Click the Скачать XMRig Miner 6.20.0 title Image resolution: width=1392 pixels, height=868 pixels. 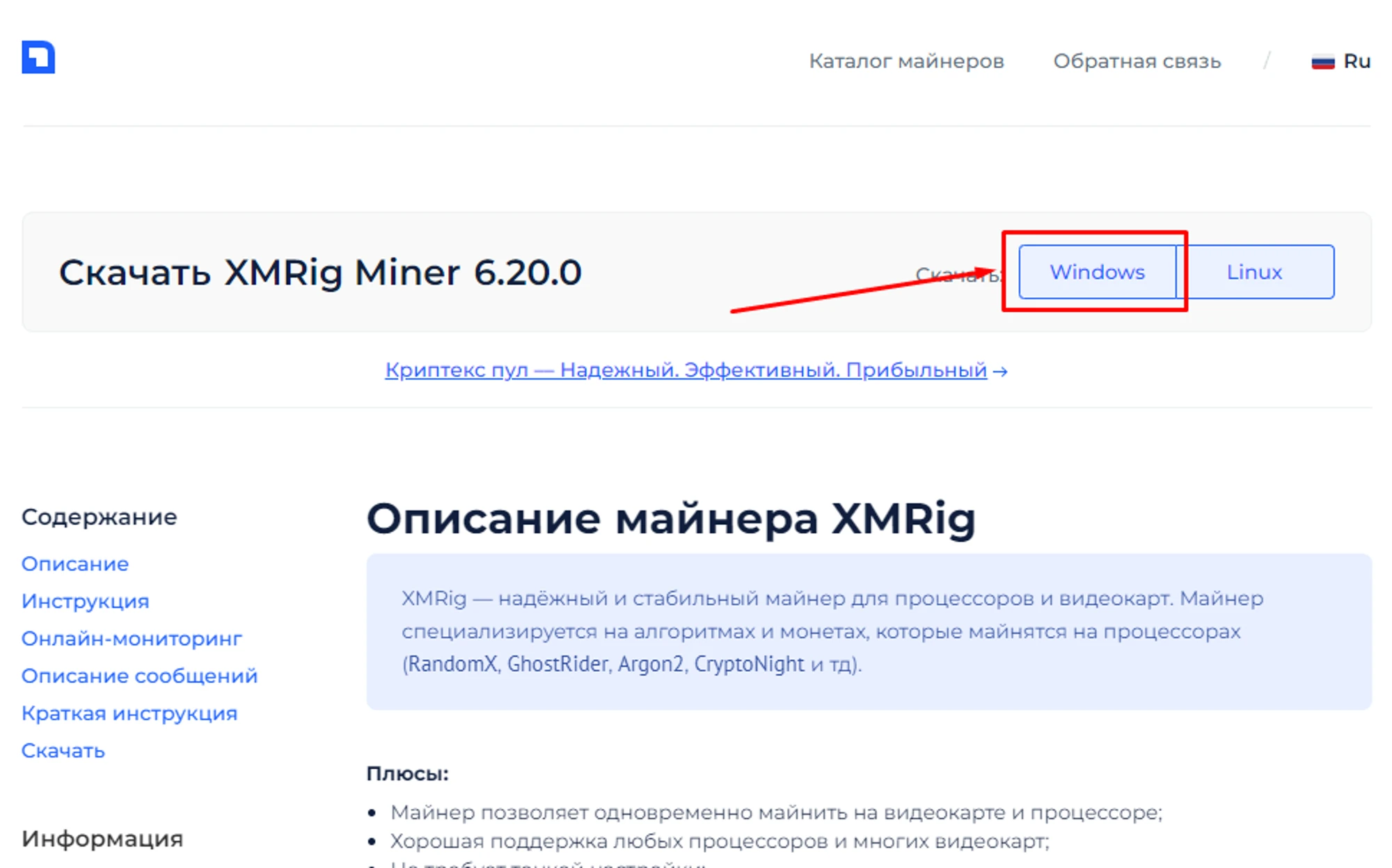click(320, 272)
